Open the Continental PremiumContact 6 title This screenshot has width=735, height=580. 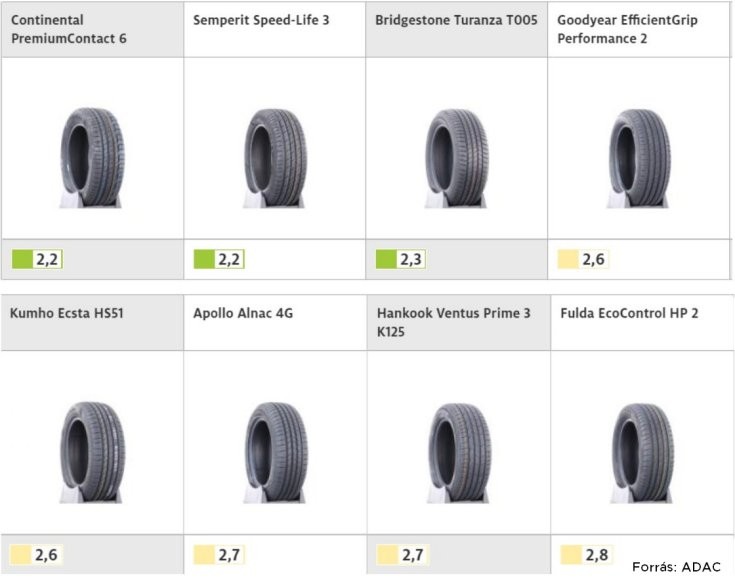click(69, 29)
